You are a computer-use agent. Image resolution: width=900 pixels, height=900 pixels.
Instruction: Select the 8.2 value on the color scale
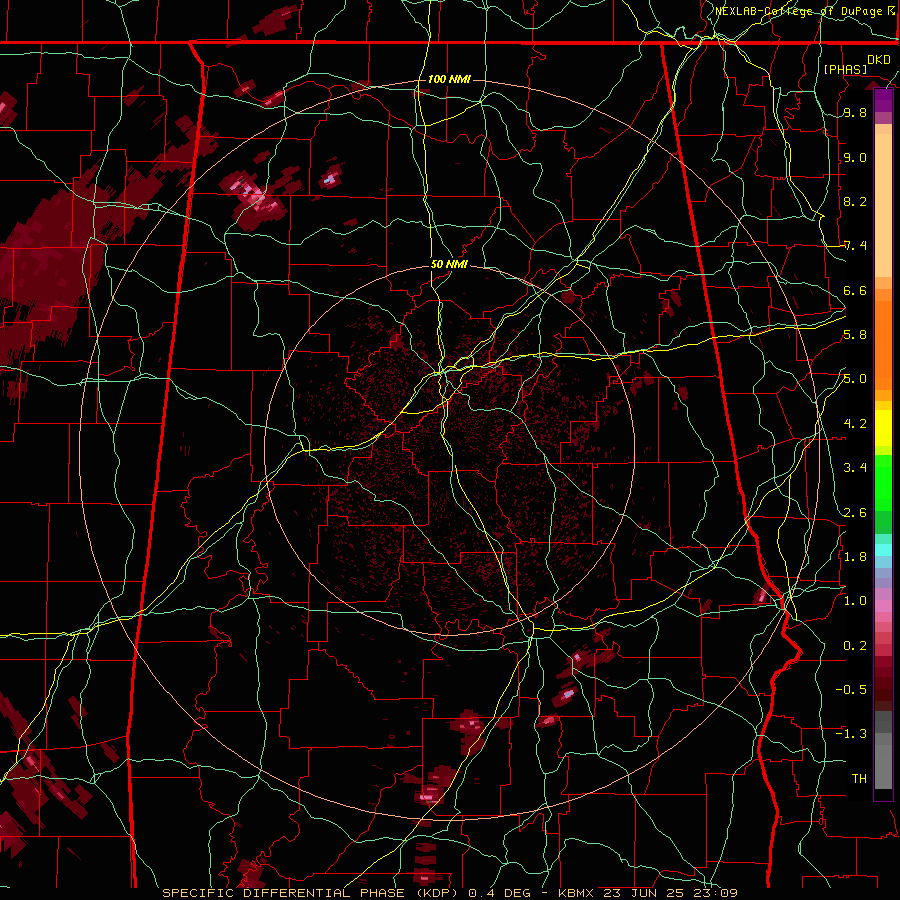(x=855, y=201)
